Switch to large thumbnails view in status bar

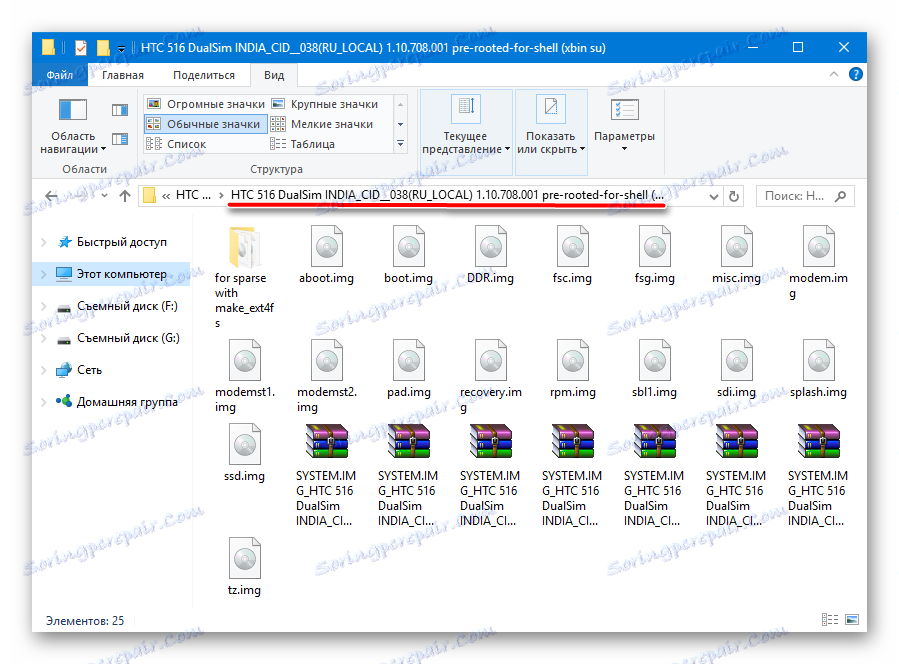point(852,619)
